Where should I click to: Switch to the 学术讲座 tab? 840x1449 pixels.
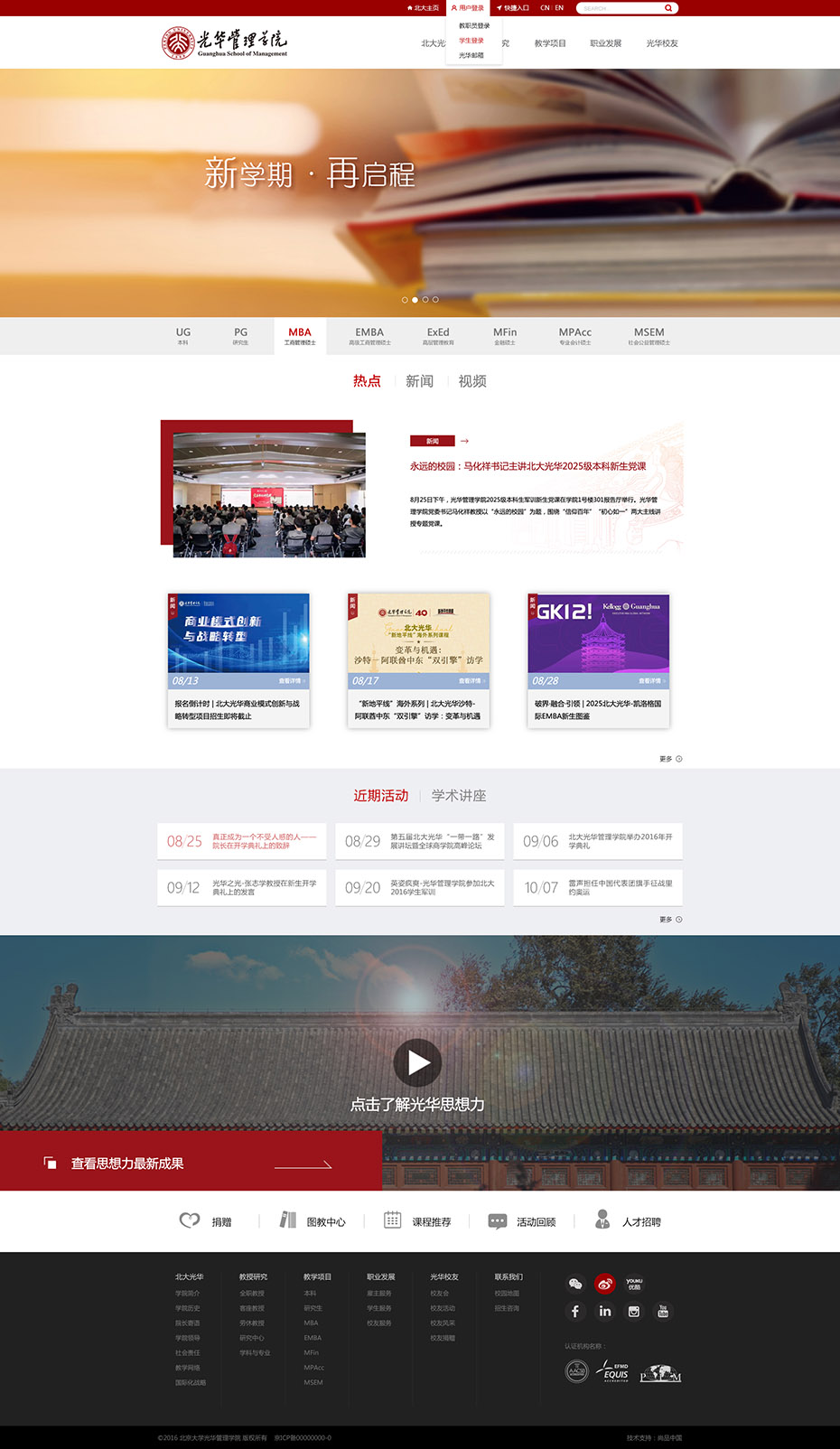click(459, 796)
